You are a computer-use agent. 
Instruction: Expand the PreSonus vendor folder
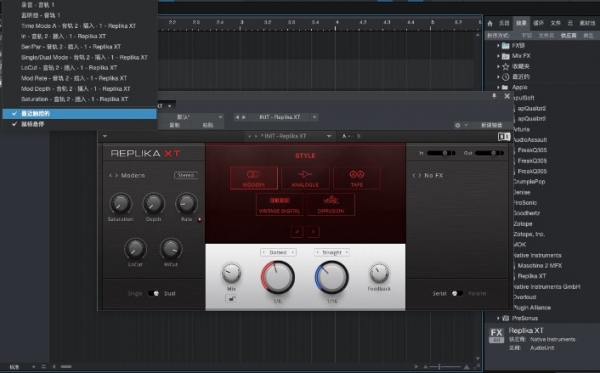point(498,318)
